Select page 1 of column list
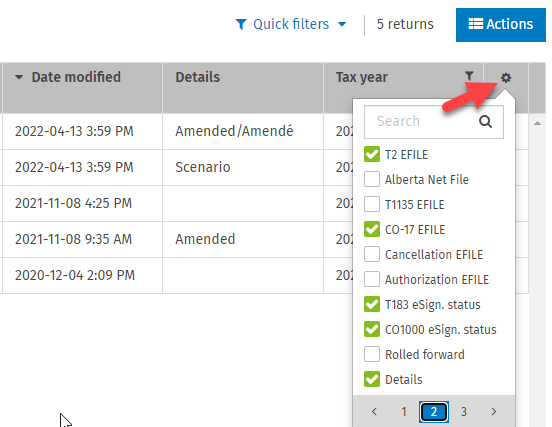Image resolution: width=552 pixels, height=427 pixels. point(404,411)
